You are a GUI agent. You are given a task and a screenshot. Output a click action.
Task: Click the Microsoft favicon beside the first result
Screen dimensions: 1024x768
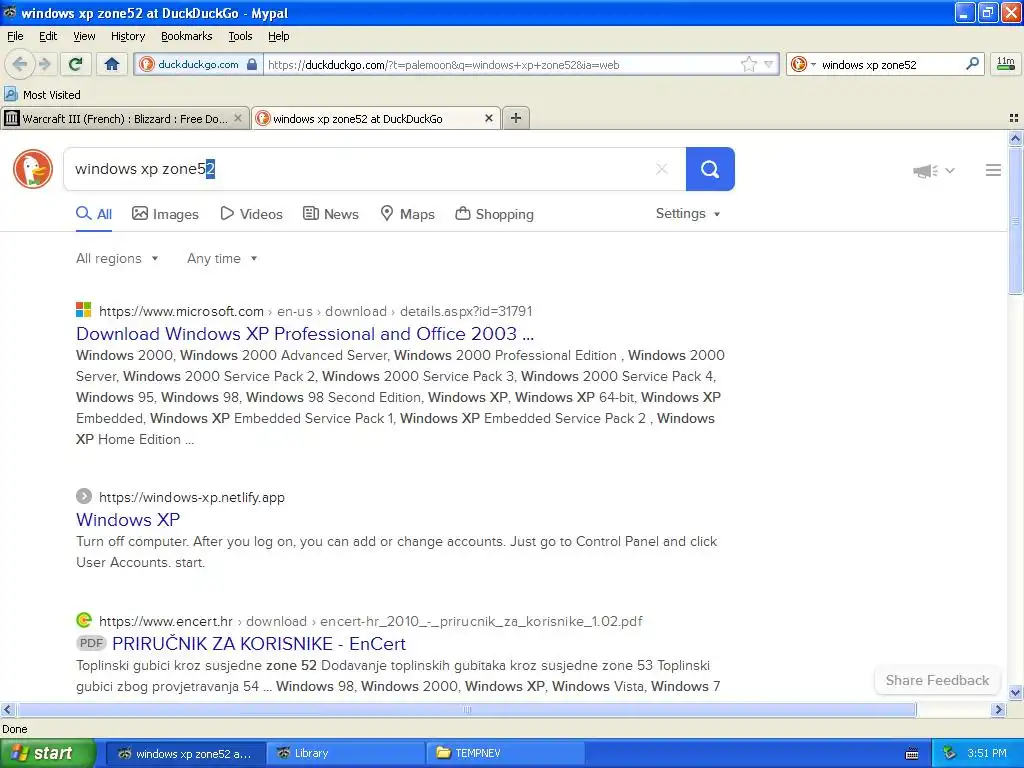point(84,310)
